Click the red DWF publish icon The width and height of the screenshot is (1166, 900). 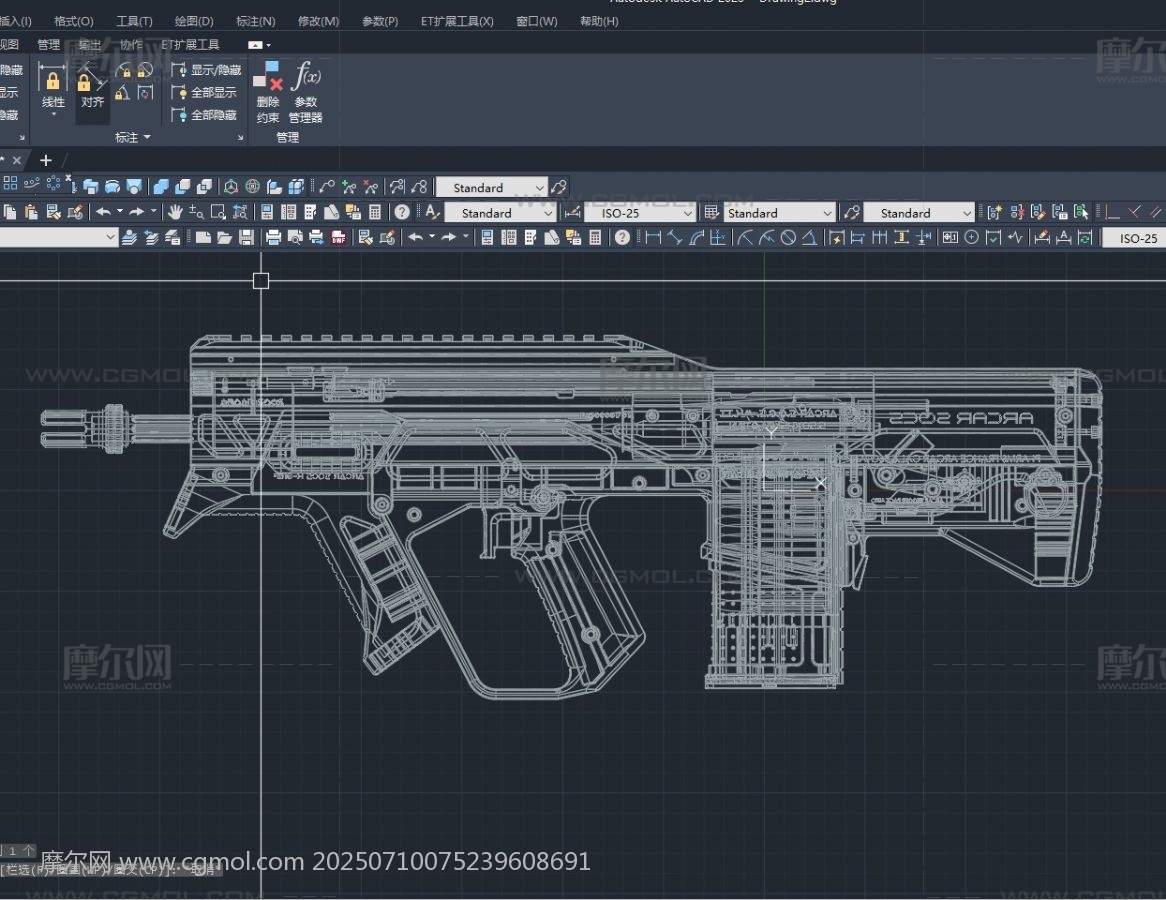[338, 237]
